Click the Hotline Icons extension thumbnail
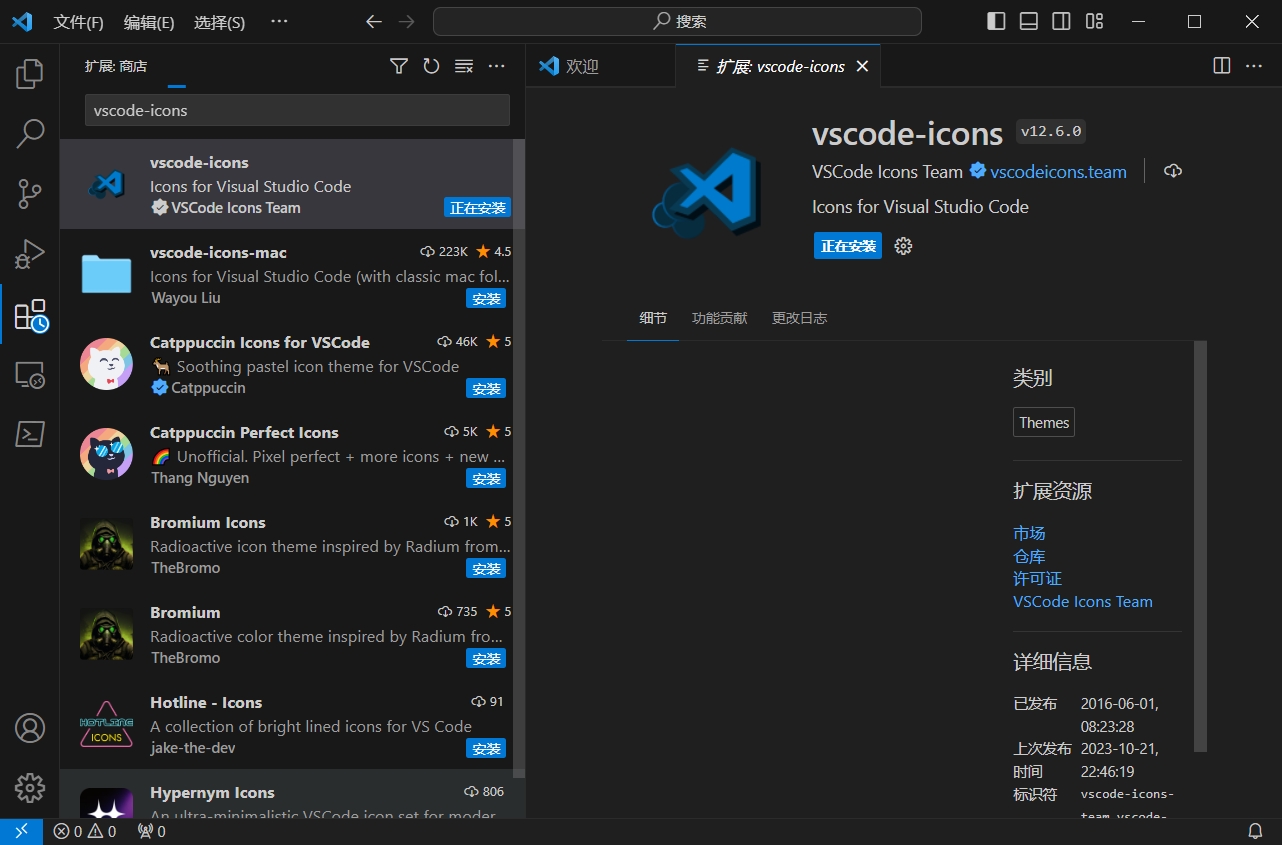 pos(106,725)
